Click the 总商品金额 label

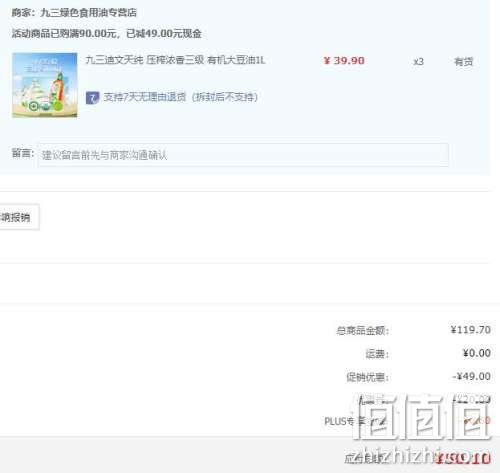pos(363,330)
